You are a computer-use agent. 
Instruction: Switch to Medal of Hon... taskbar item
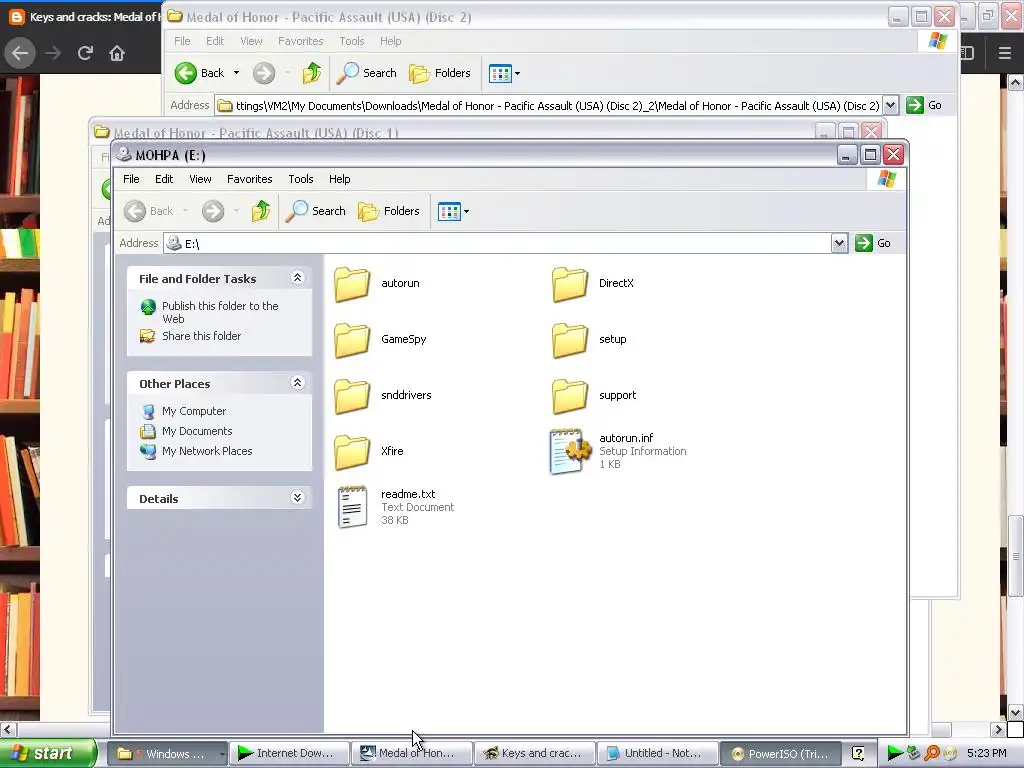(411, 753)
